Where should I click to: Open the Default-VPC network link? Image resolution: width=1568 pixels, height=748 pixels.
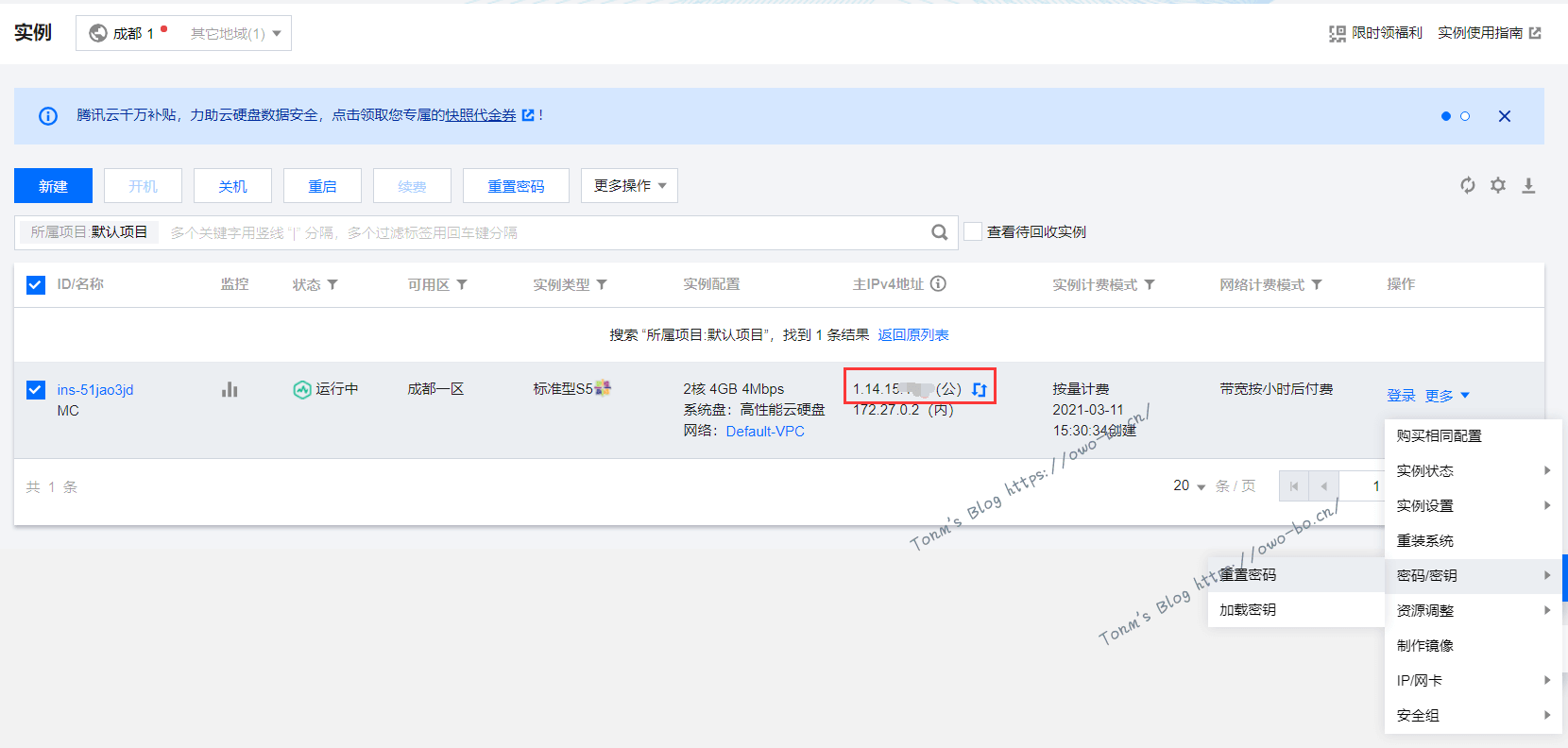pyautogui.click(x=765, y=431)
